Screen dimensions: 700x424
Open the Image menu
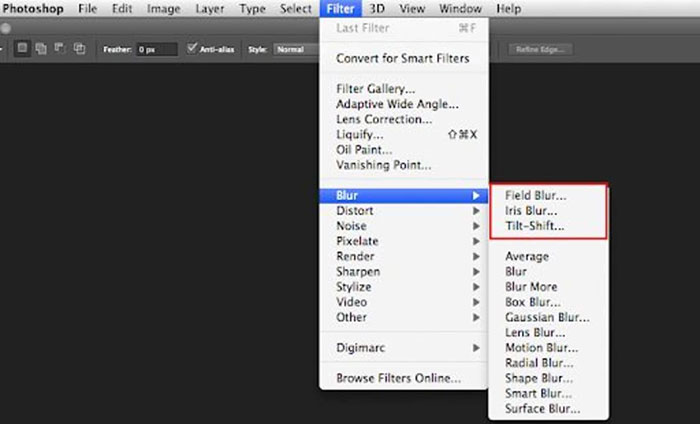(163, 8)
